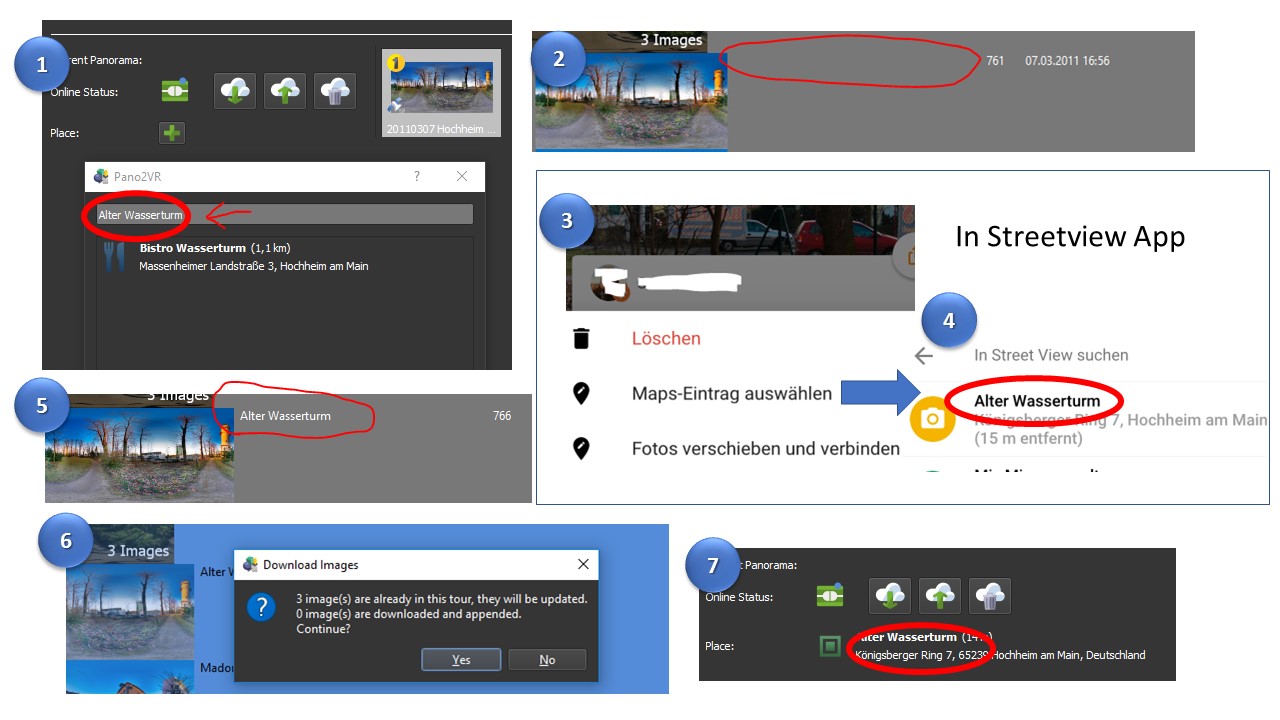Click Yes in the Download Images dialog
Viewport: 1280px width, 720px height.
click(461, 660)
